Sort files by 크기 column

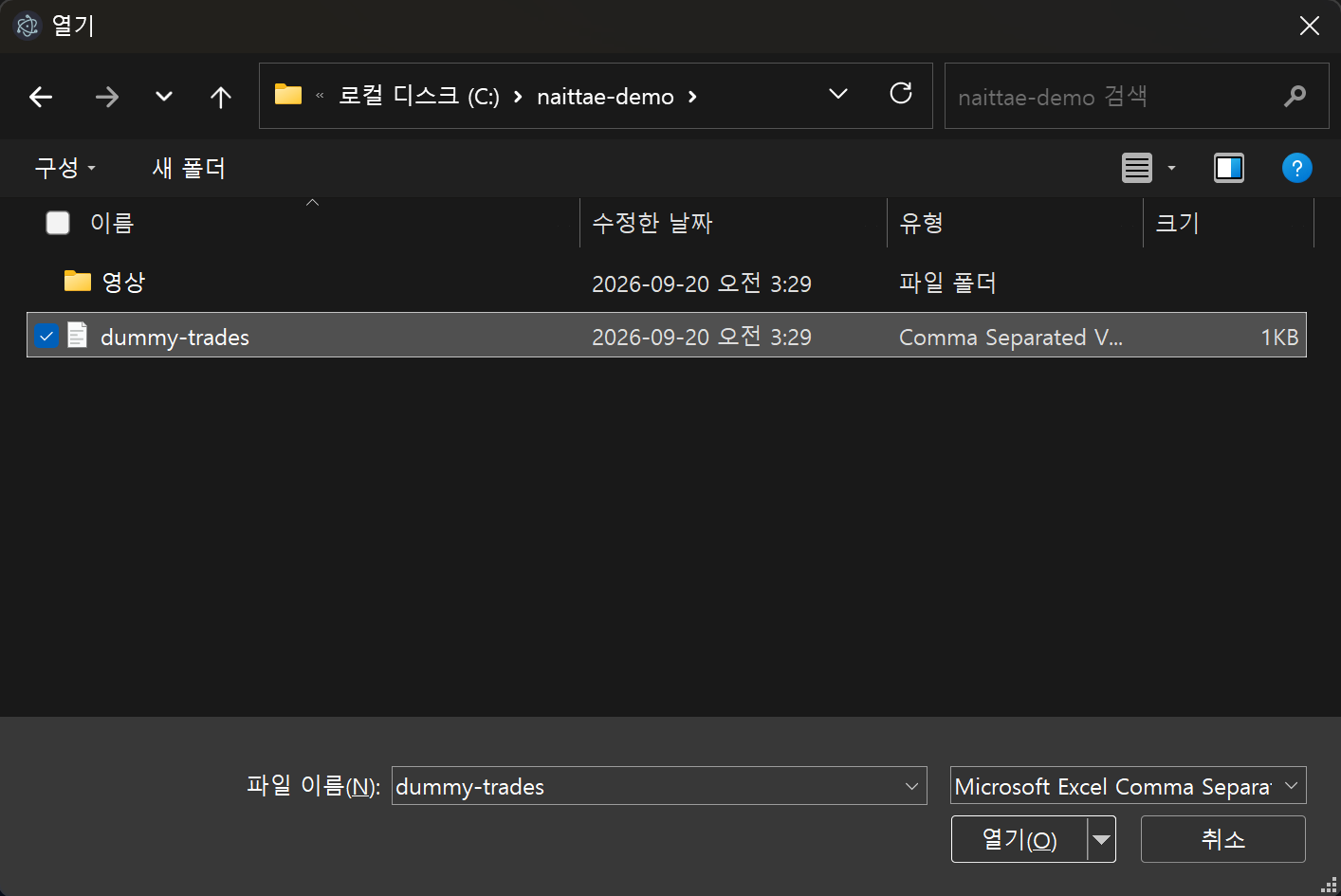point(1177,223)
